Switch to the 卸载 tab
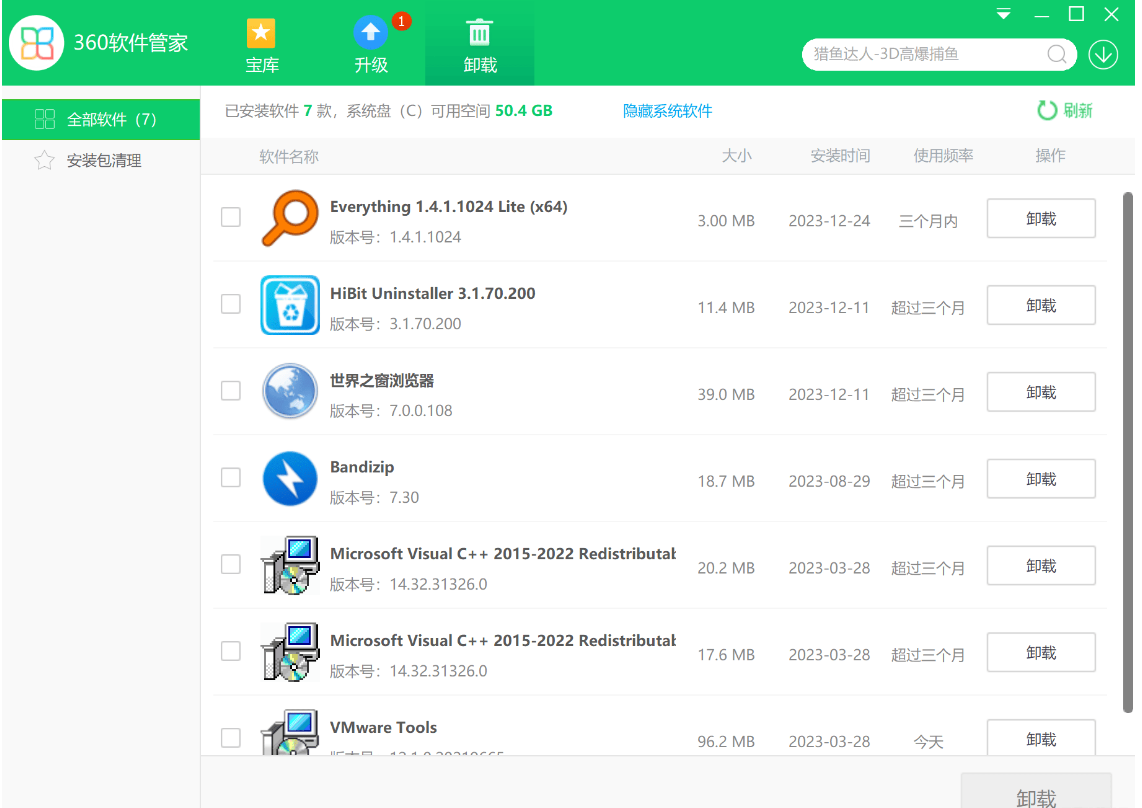Screen dimensions: 1142x808 click(x=479, y=45)
